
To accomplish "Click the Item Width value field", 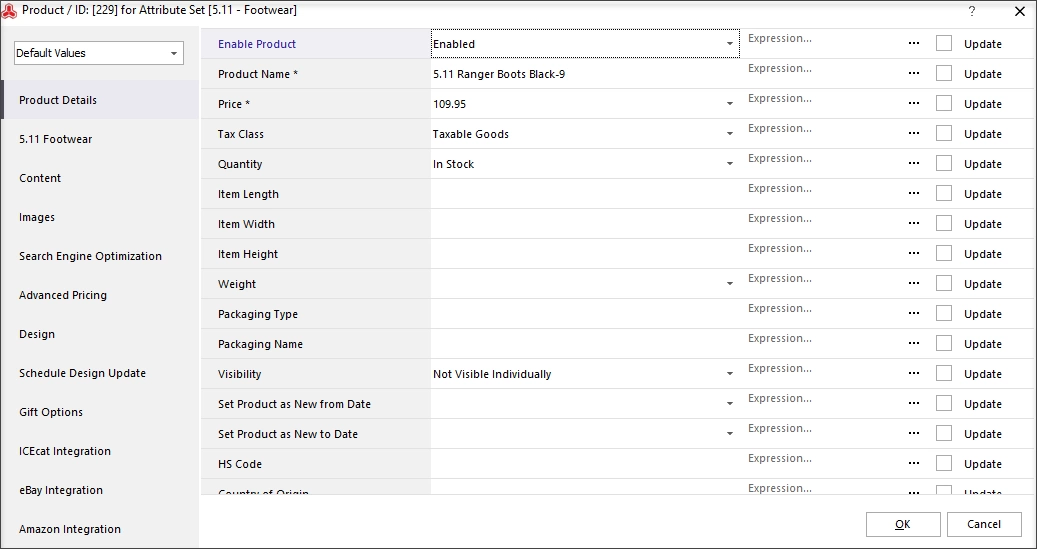I will [585, 224].
